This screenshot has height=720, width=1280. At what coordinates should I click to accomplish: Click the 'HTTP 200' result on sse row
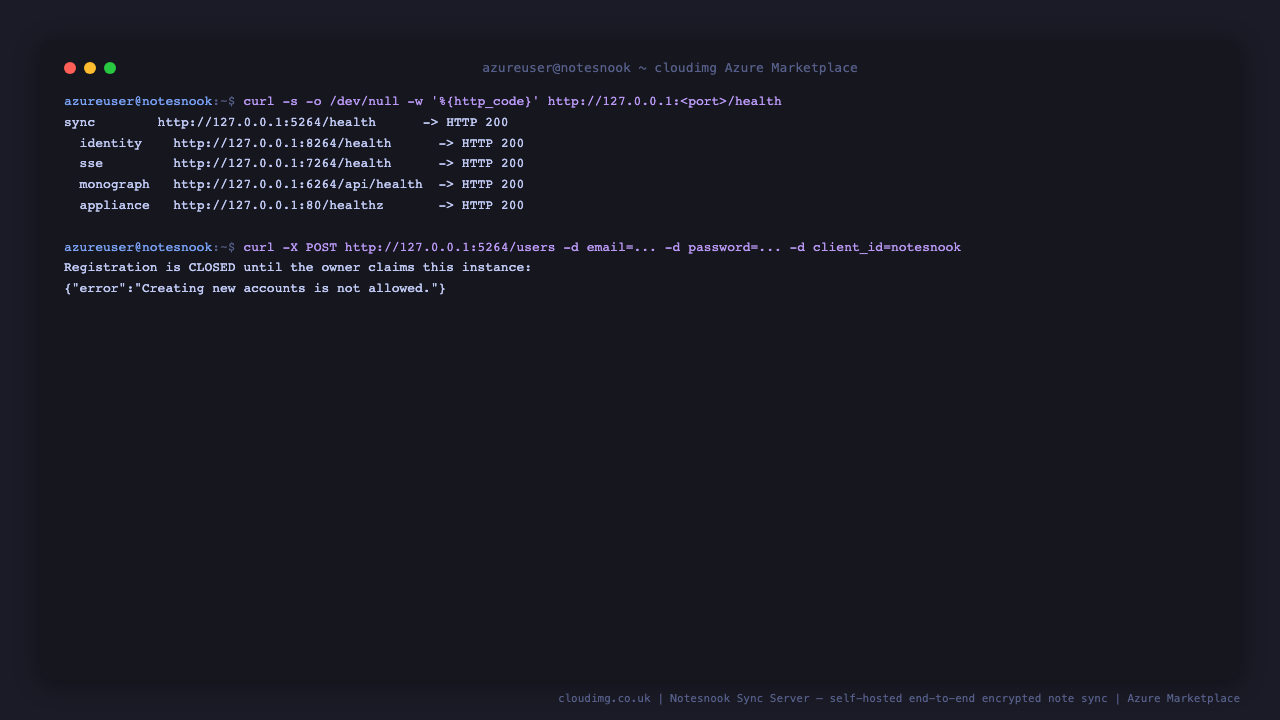[x=493, y=164]
